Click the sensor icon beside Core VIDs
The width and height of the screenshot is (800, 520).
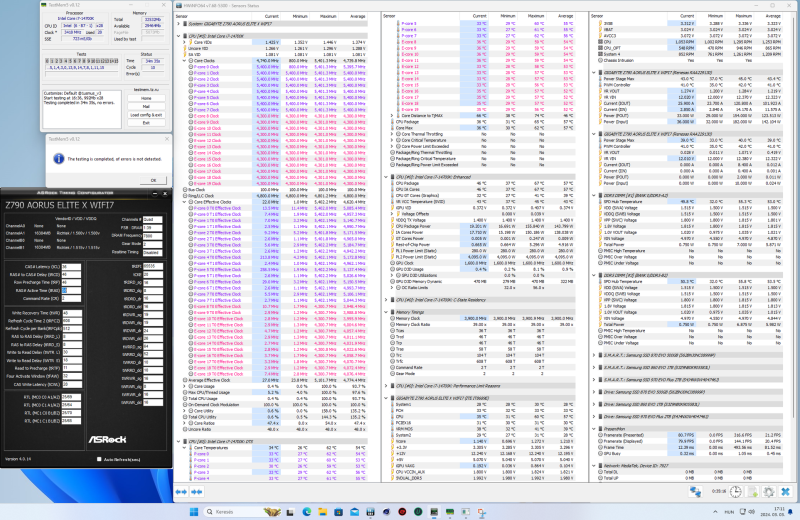point(191,42)
